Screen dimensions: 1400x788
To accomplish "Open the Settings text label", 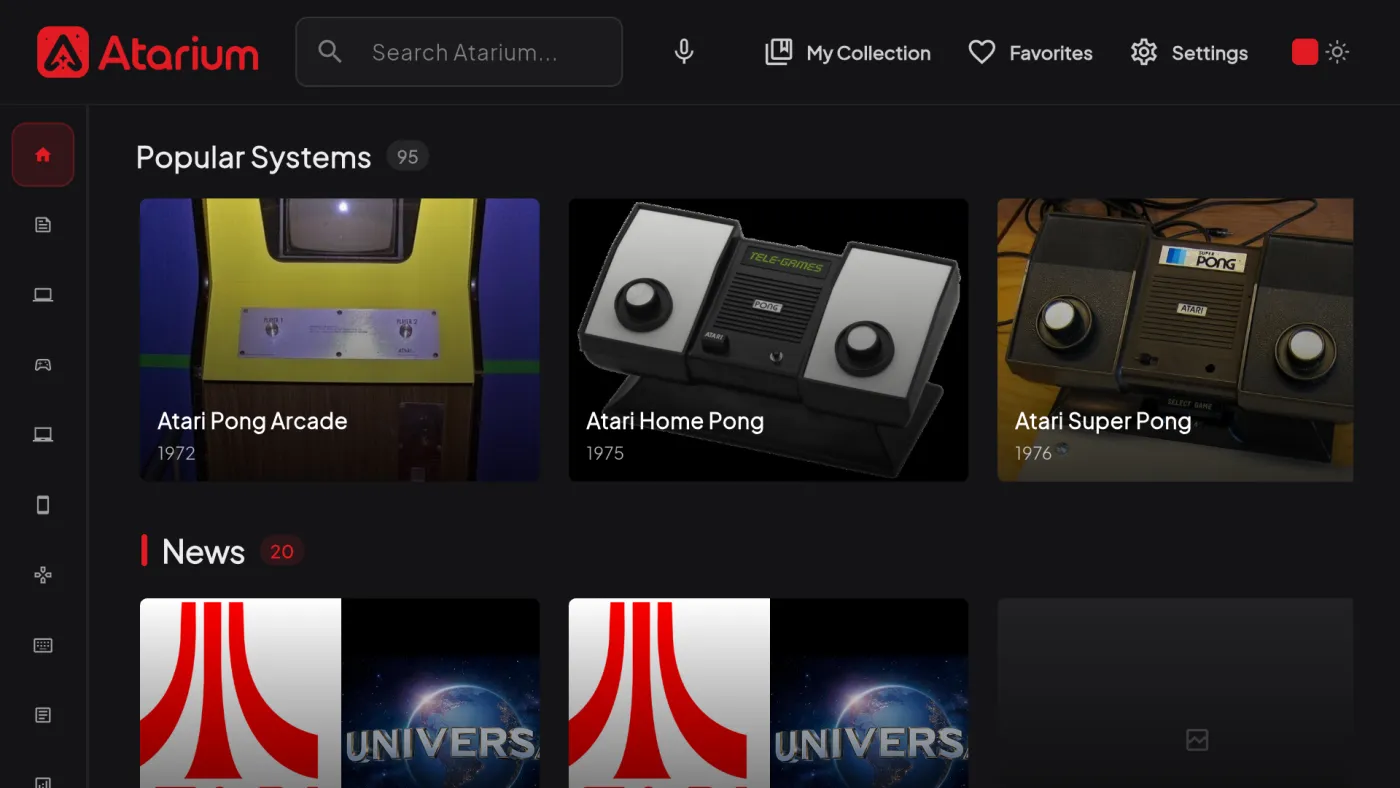I will click(1210, 53).
